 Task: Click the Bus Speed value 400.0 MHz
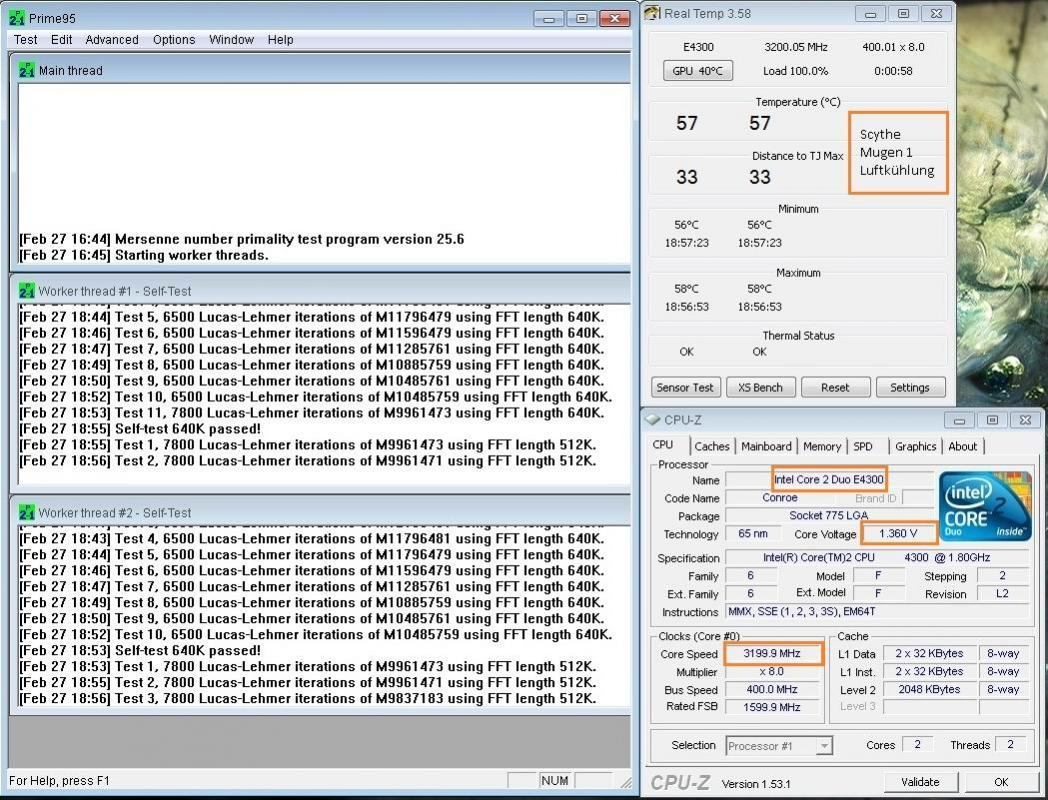point(772,689)
